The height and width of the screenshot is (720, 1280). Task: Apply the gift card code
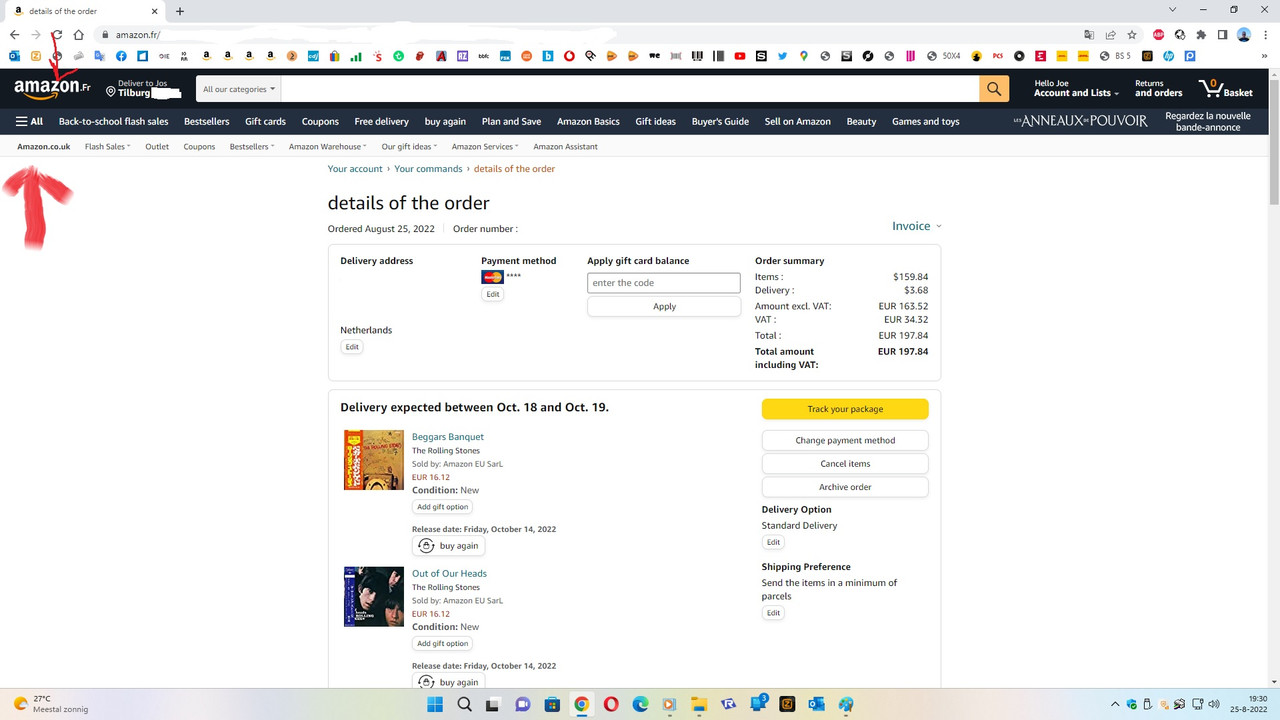(x=664, y=306)
